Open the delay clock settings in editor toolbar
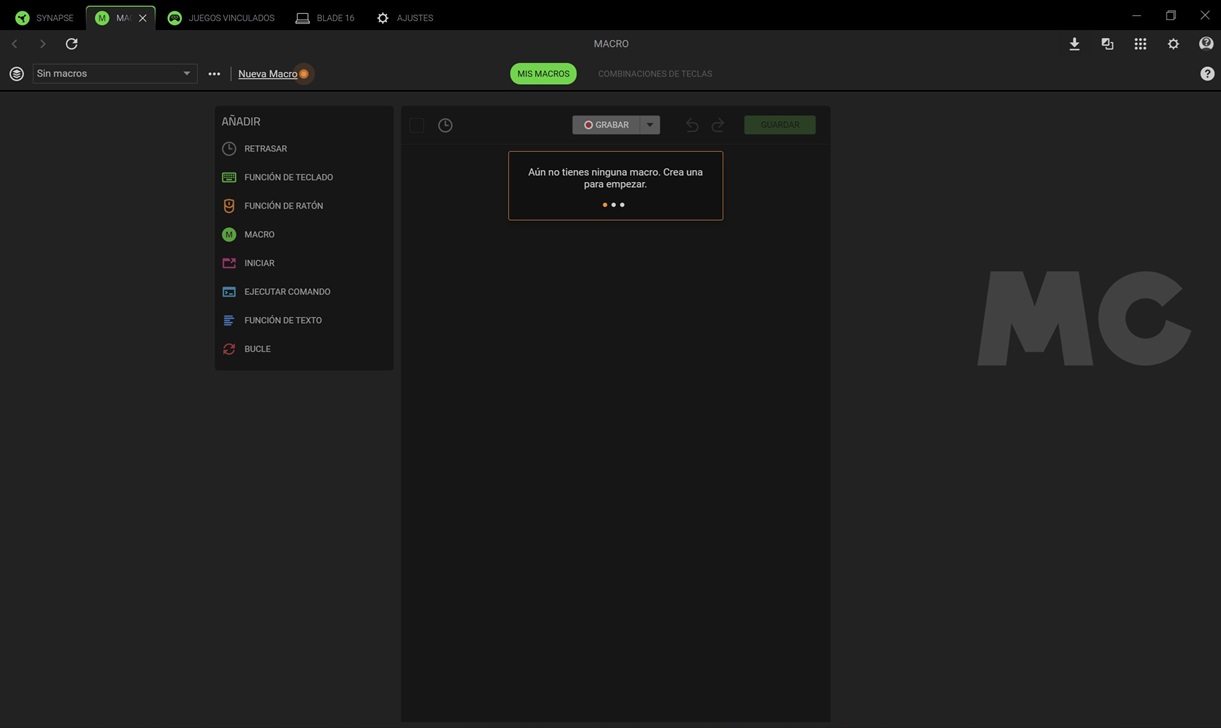This screenshot has height=728, width=1221. (x=445, y=125)
